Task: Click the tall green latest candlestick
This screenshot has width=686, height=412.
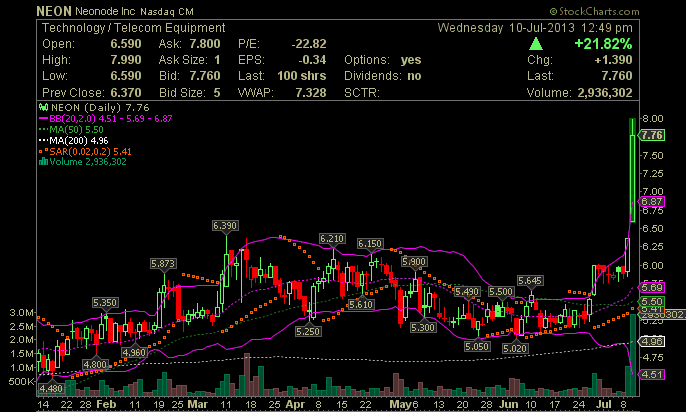Action: coord(632,171)
